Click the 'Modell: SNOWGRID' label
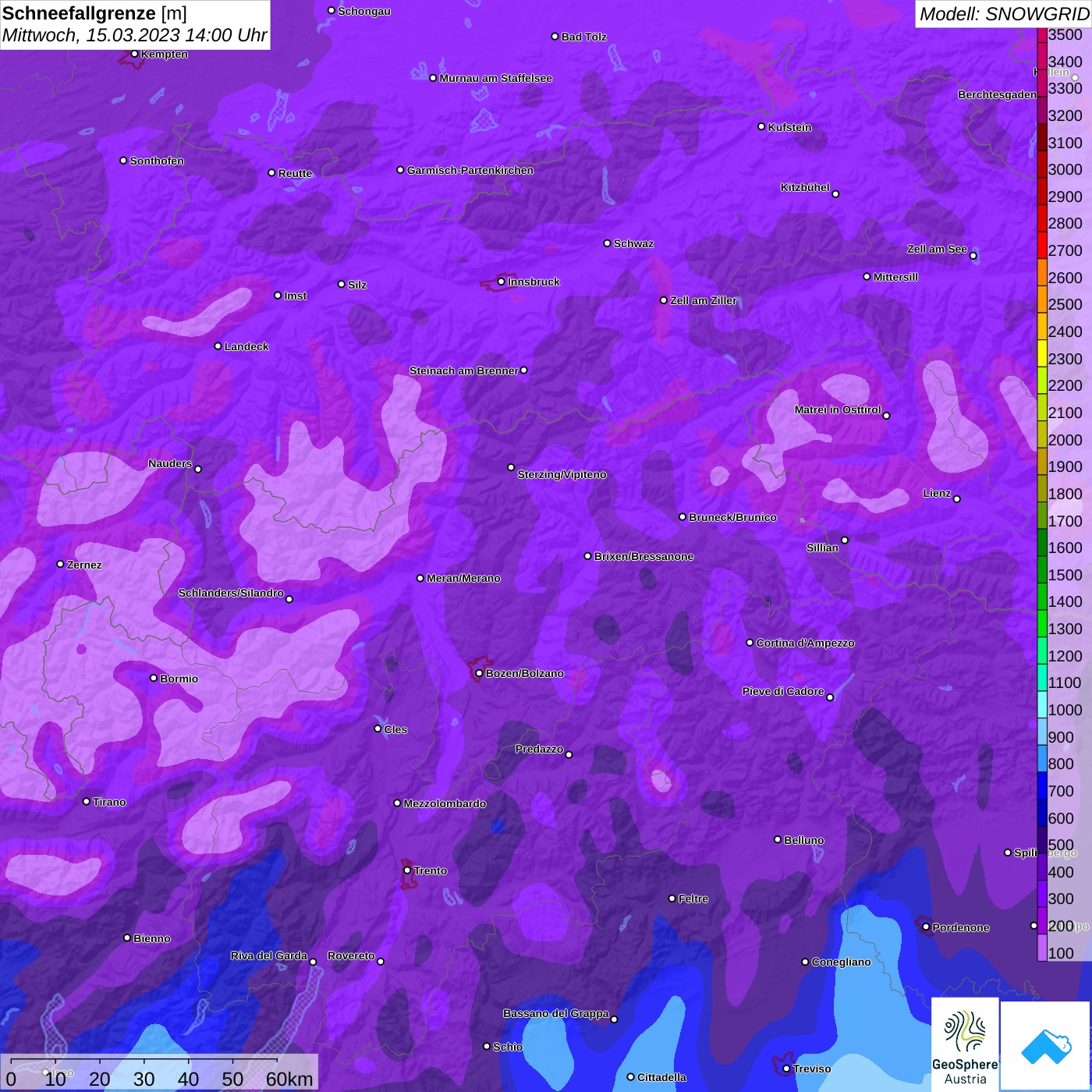This screenshot has width=1092, height=1092. (x=1004, y=14)
